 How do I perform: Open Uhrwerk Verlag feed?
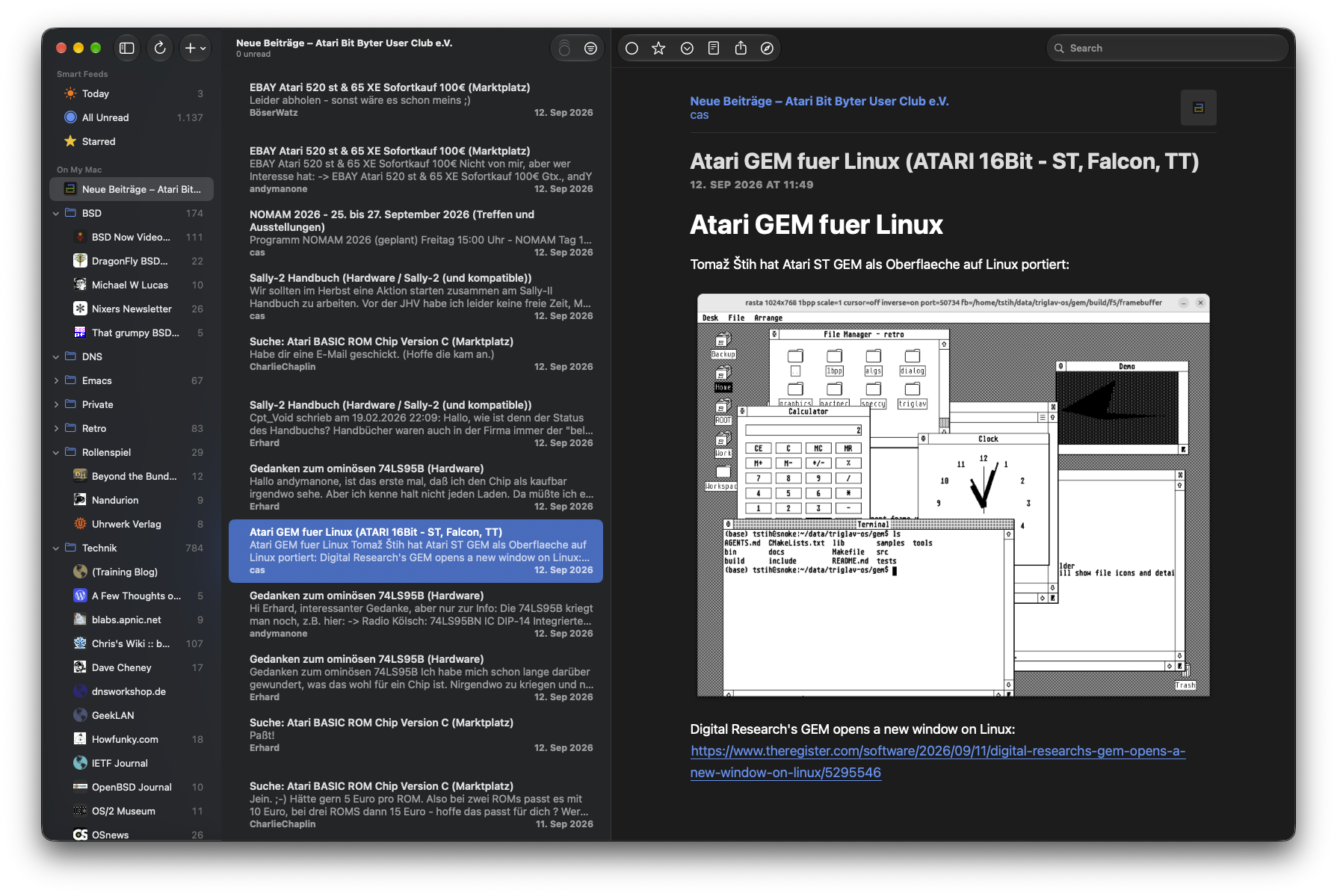[132, 524]
